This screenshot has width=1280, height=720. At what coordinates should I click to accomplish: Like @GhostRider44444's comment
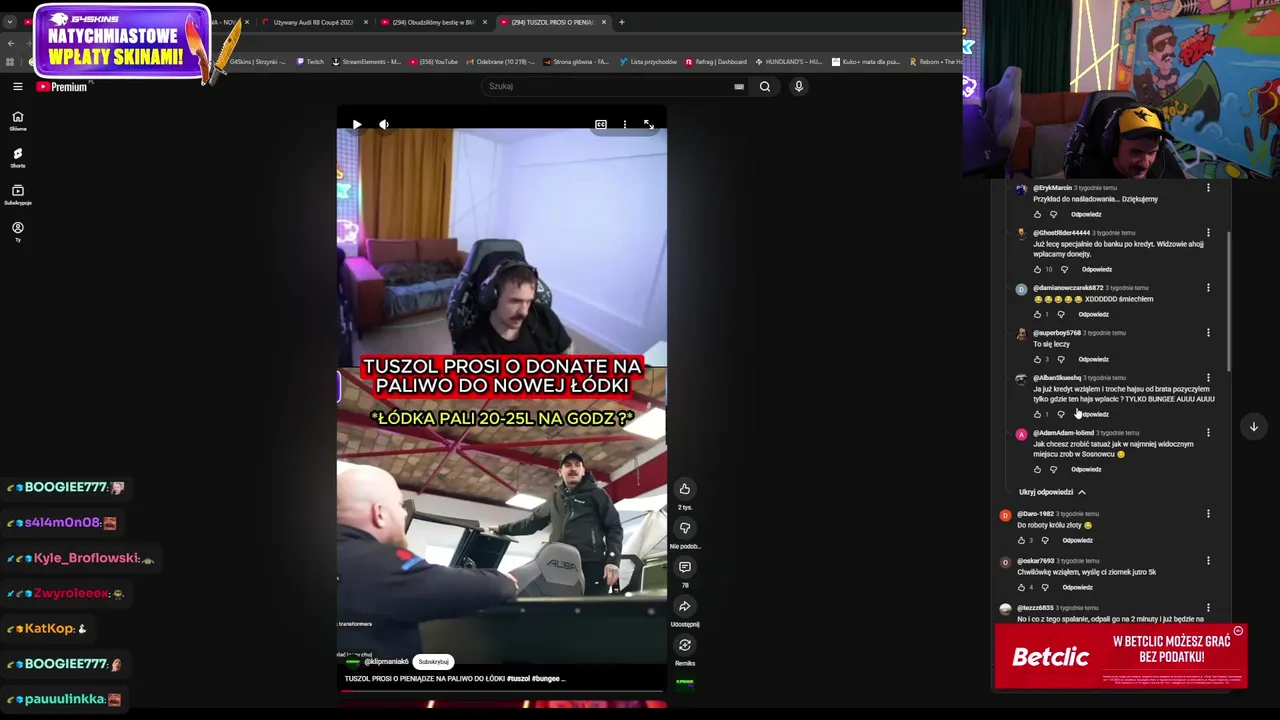pos(1037,269)
